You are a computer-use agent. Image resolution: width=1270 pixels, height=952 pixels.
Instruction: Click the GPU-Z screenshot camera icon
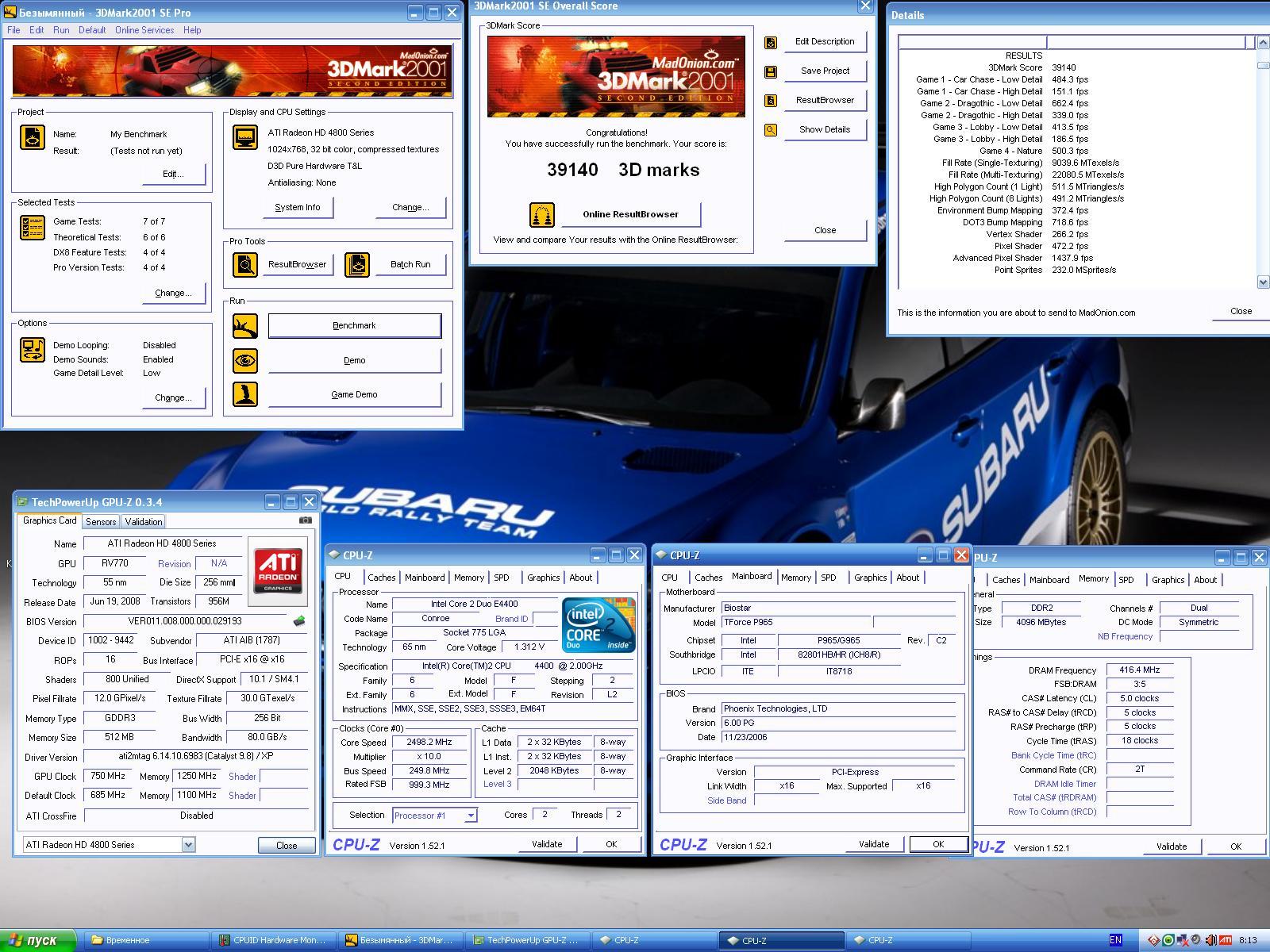click(x=306, y=520)
